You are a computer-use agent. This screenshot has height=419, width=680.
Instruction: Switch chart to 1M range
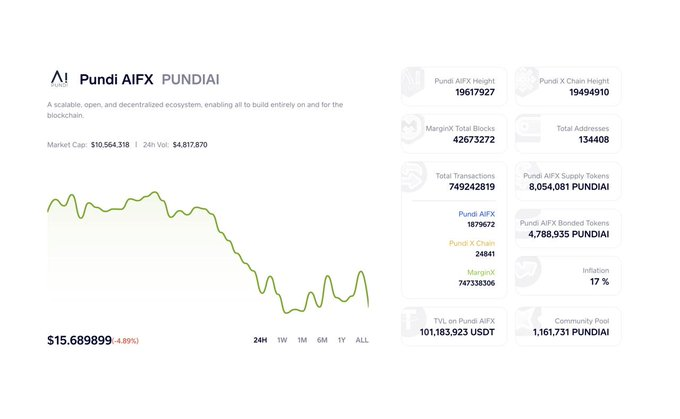(302, 340)
